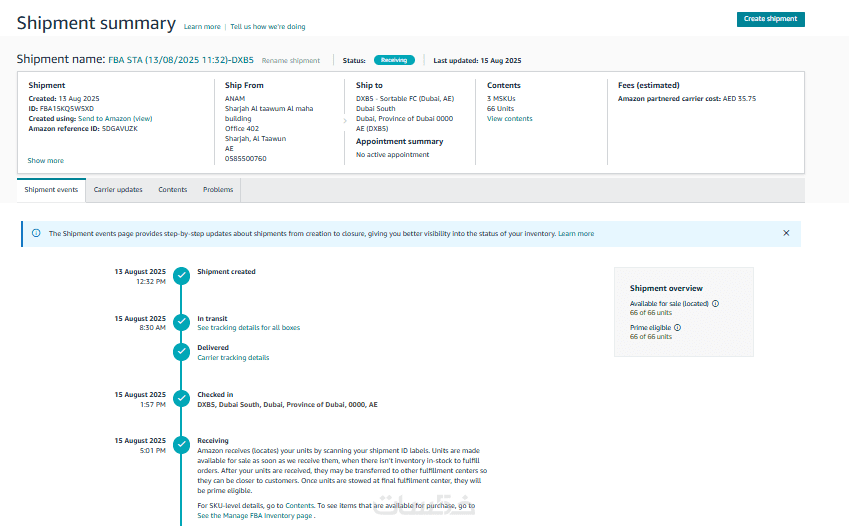Click Last updated: 15 Aug 2025 text

tap(477, 61)
